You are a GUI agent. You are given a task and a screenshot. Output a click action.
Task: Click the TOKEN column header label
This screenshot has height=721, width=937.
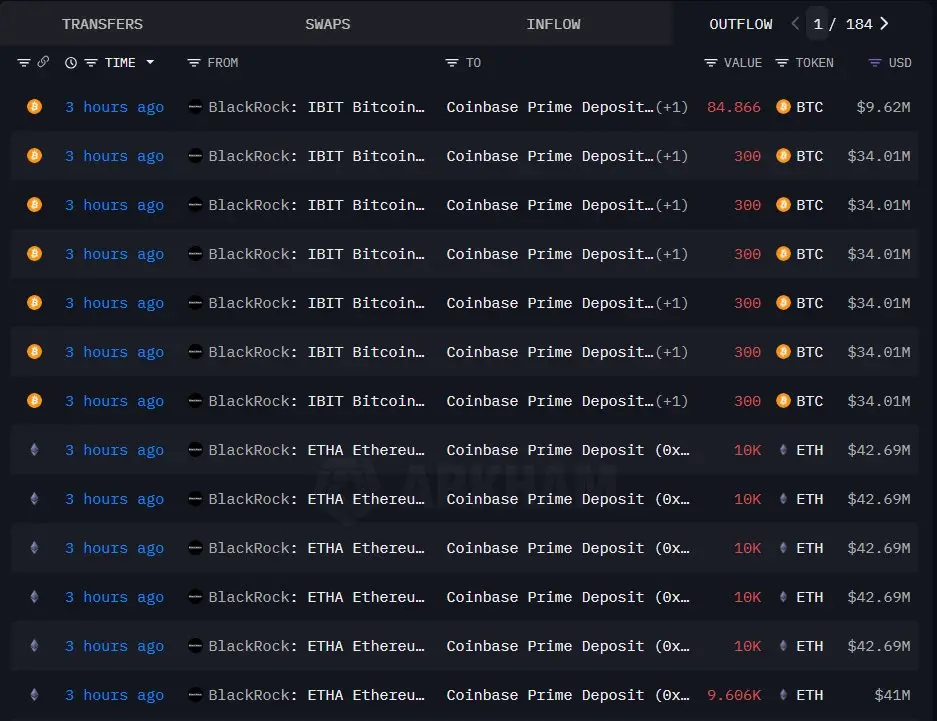(x=814, y=63)
